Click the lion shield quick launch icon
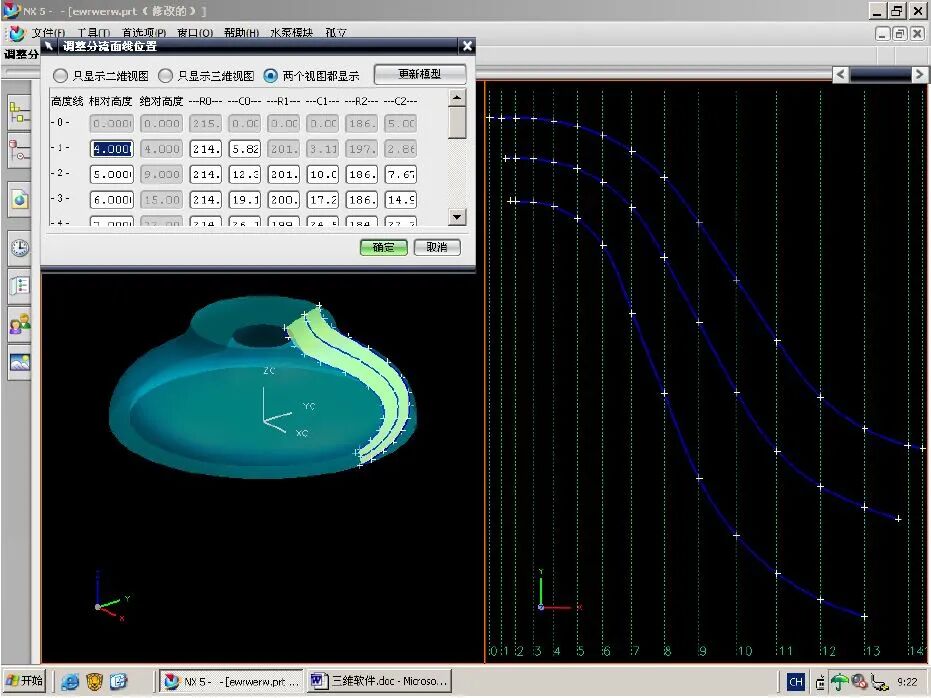931x698 pixels. pos(94,681)
